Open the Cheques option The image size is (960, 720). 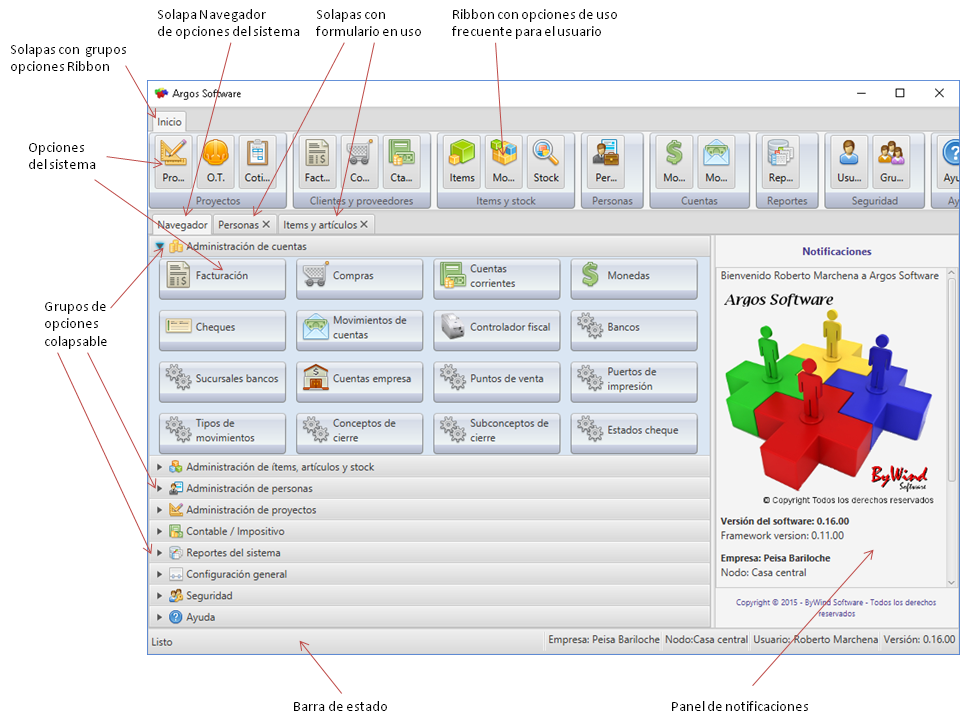[x=222, y=330]
